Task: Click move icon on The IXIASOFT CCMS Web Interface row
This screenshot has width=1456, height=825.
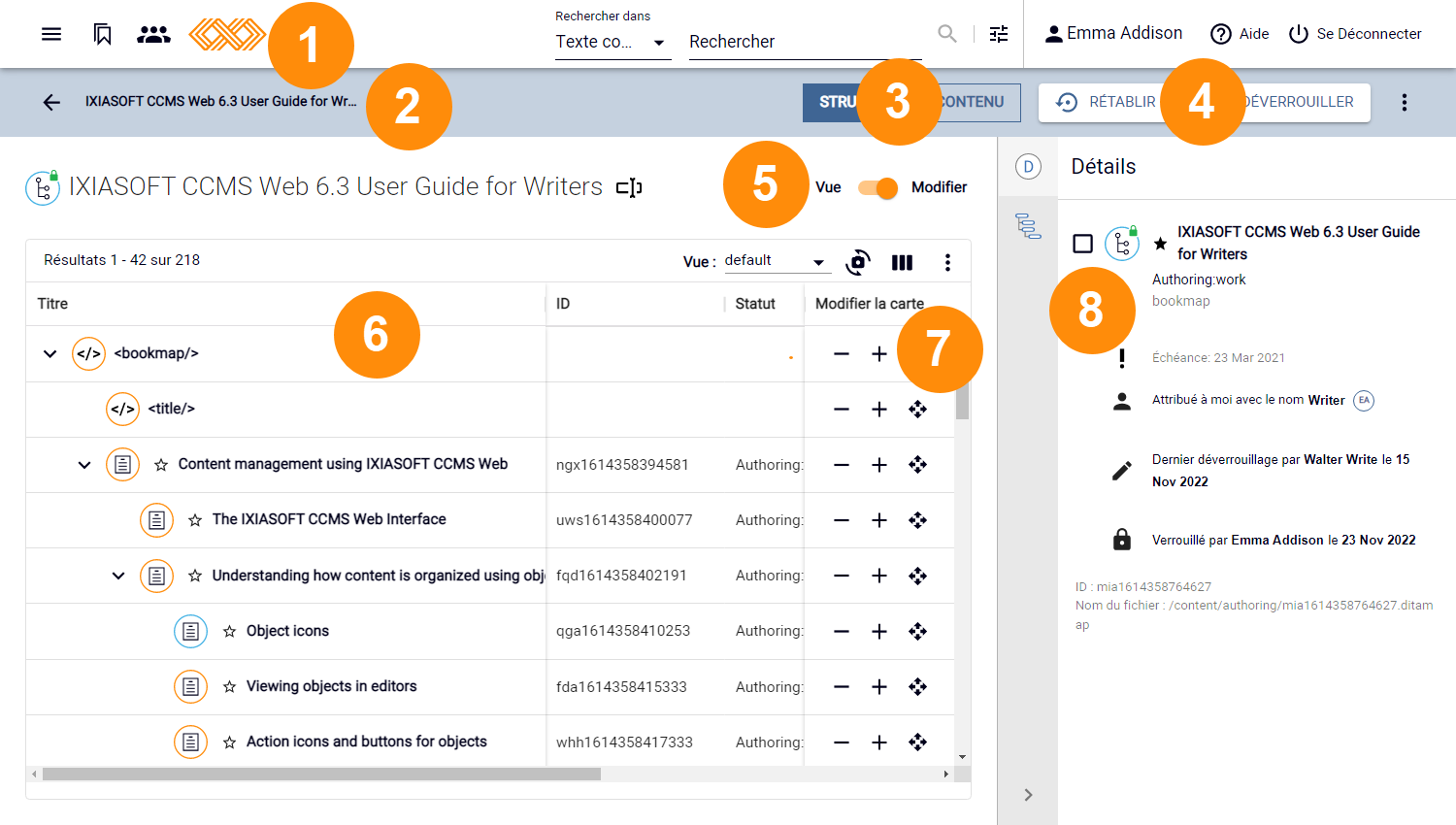Action: point(917,520)
